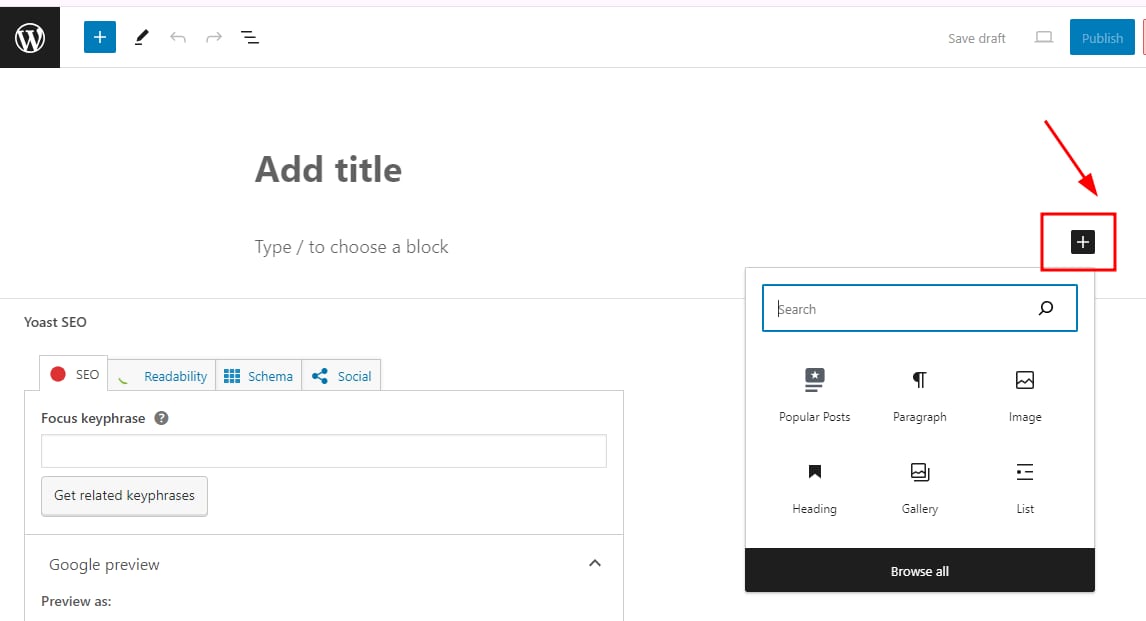
Task: Toggle the blue block inserter button
Action: [x=100, y=38]
